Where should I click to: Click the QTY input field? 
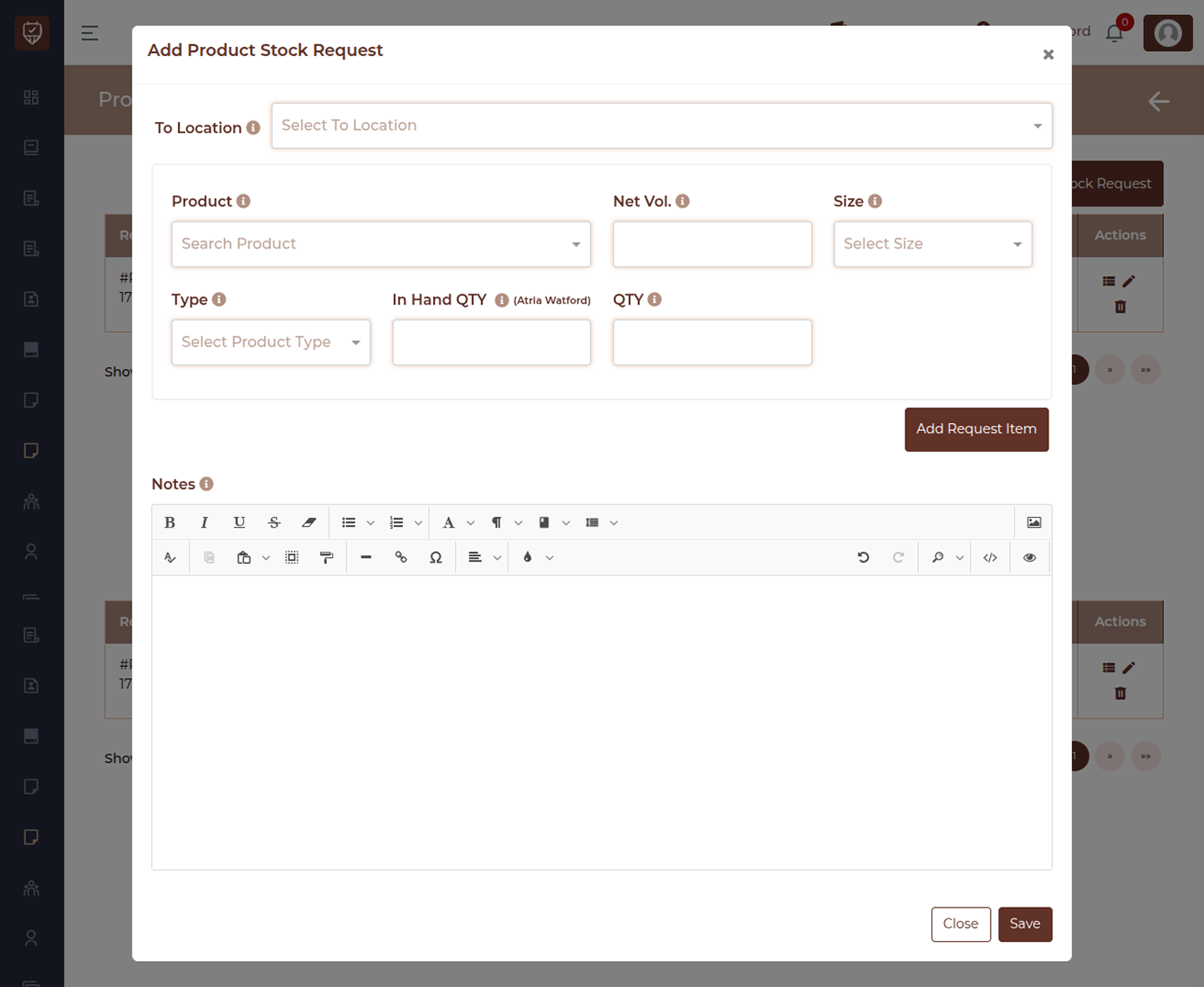tap(712, 342)
